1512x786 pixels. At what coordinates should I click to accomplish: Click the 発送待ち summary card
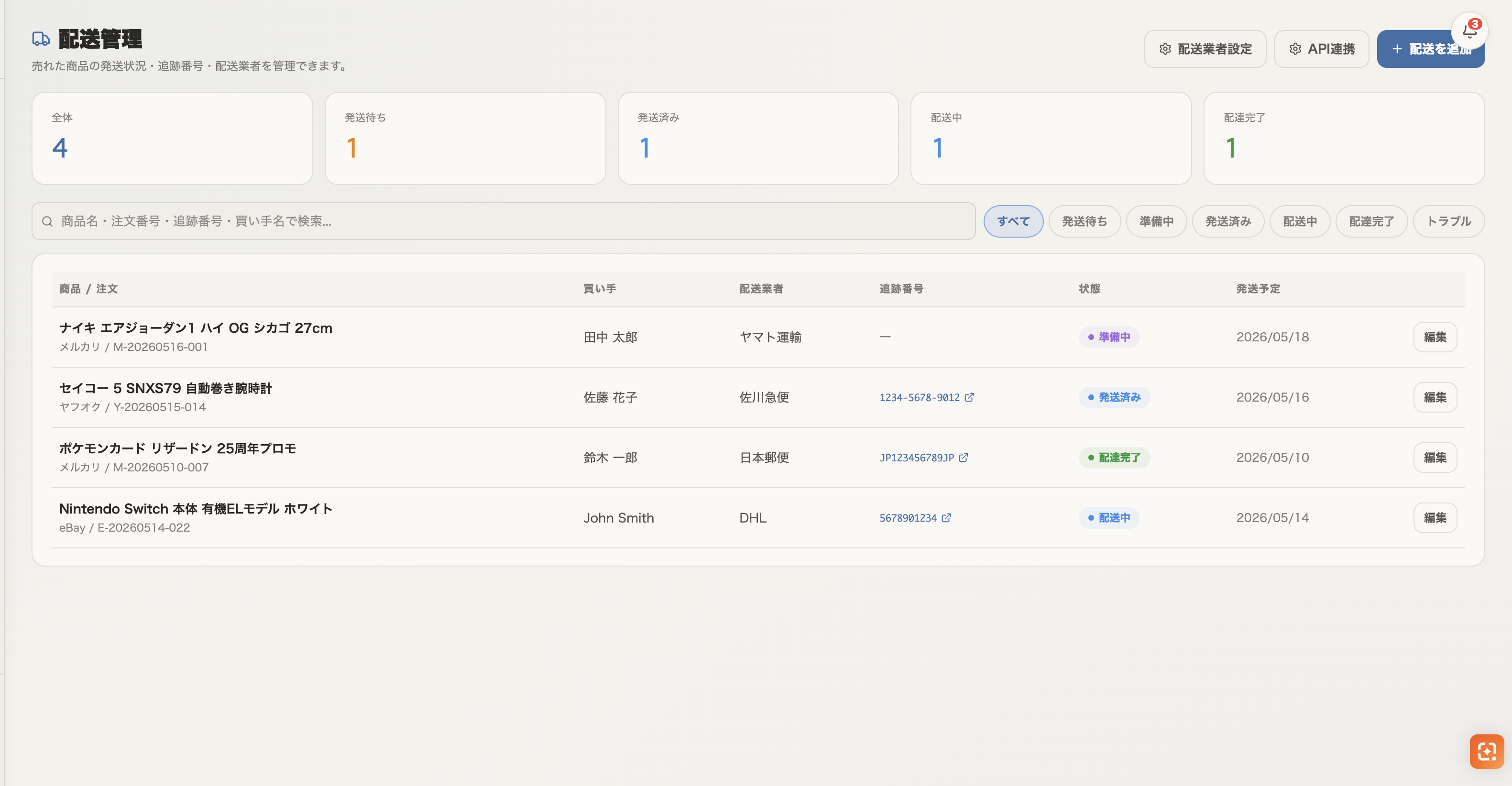pyautogui.click(x=465, y=139)
